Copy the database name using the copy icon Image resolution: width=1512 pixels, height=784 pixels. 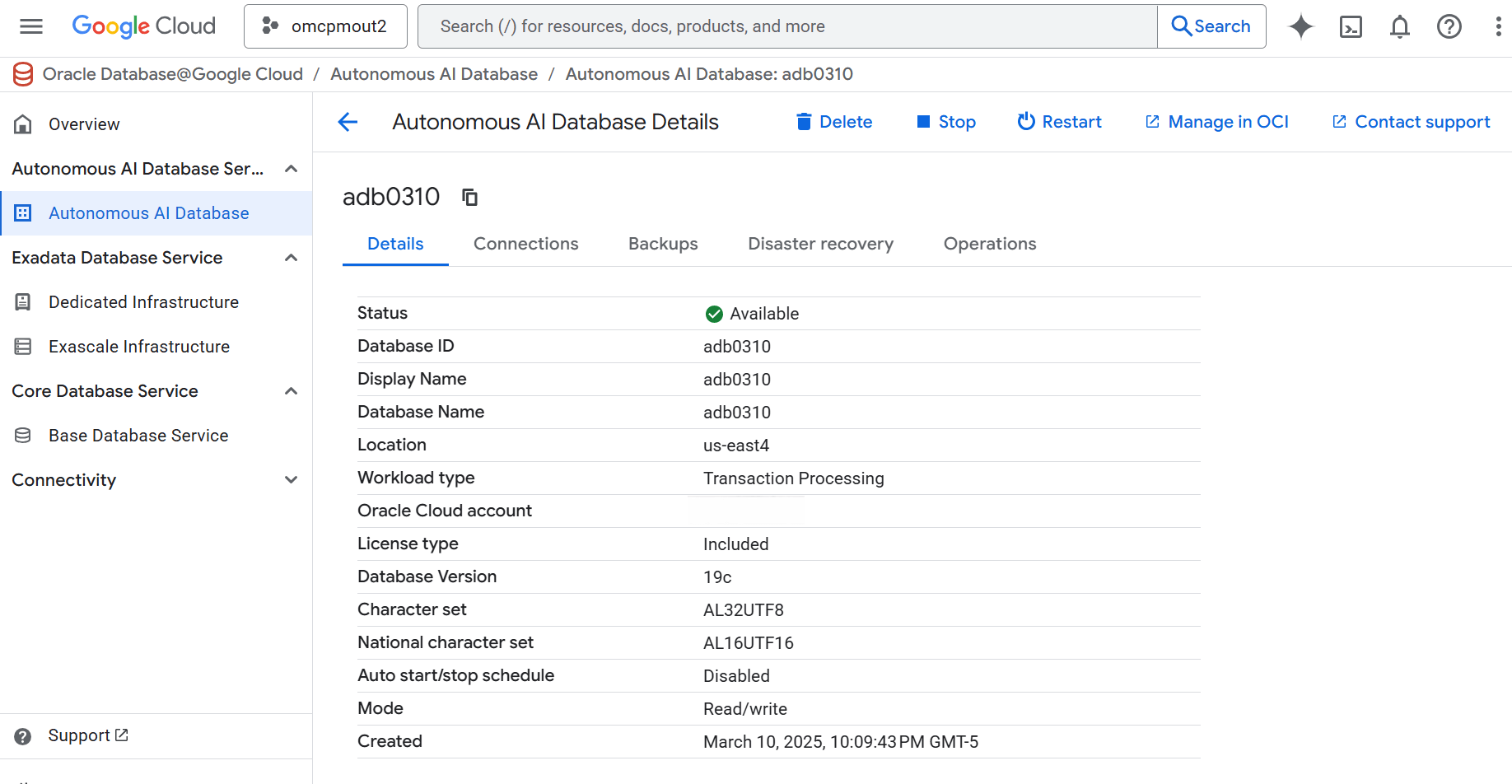[469, 198]
